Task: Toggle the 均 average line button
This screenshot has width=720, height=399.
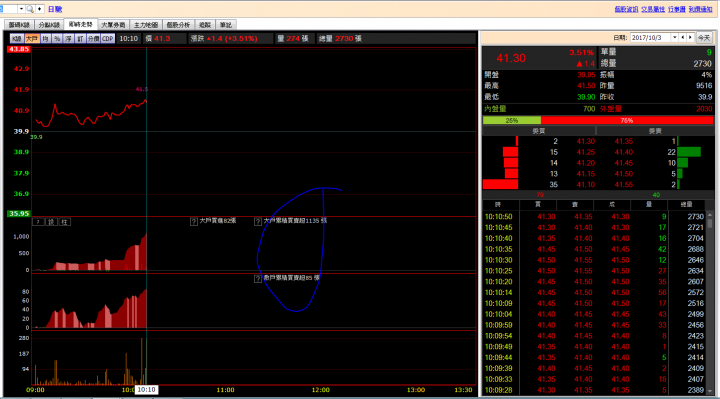Action: pyautogui.click(x=45, y=39)
